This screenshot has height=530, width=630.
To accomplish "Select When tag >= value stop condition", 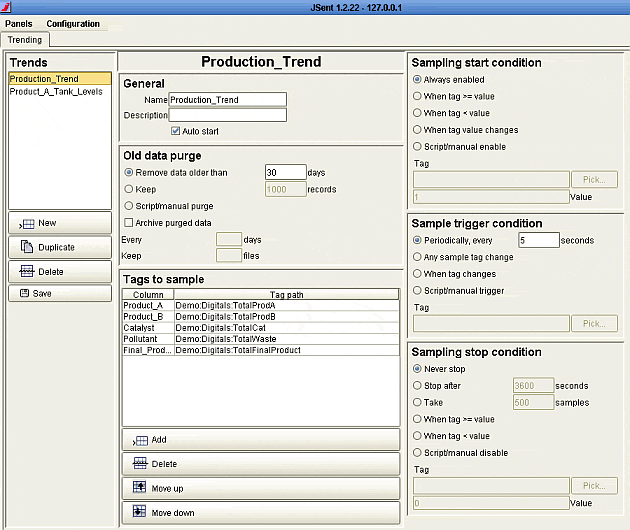I will (x=417, y=419).
